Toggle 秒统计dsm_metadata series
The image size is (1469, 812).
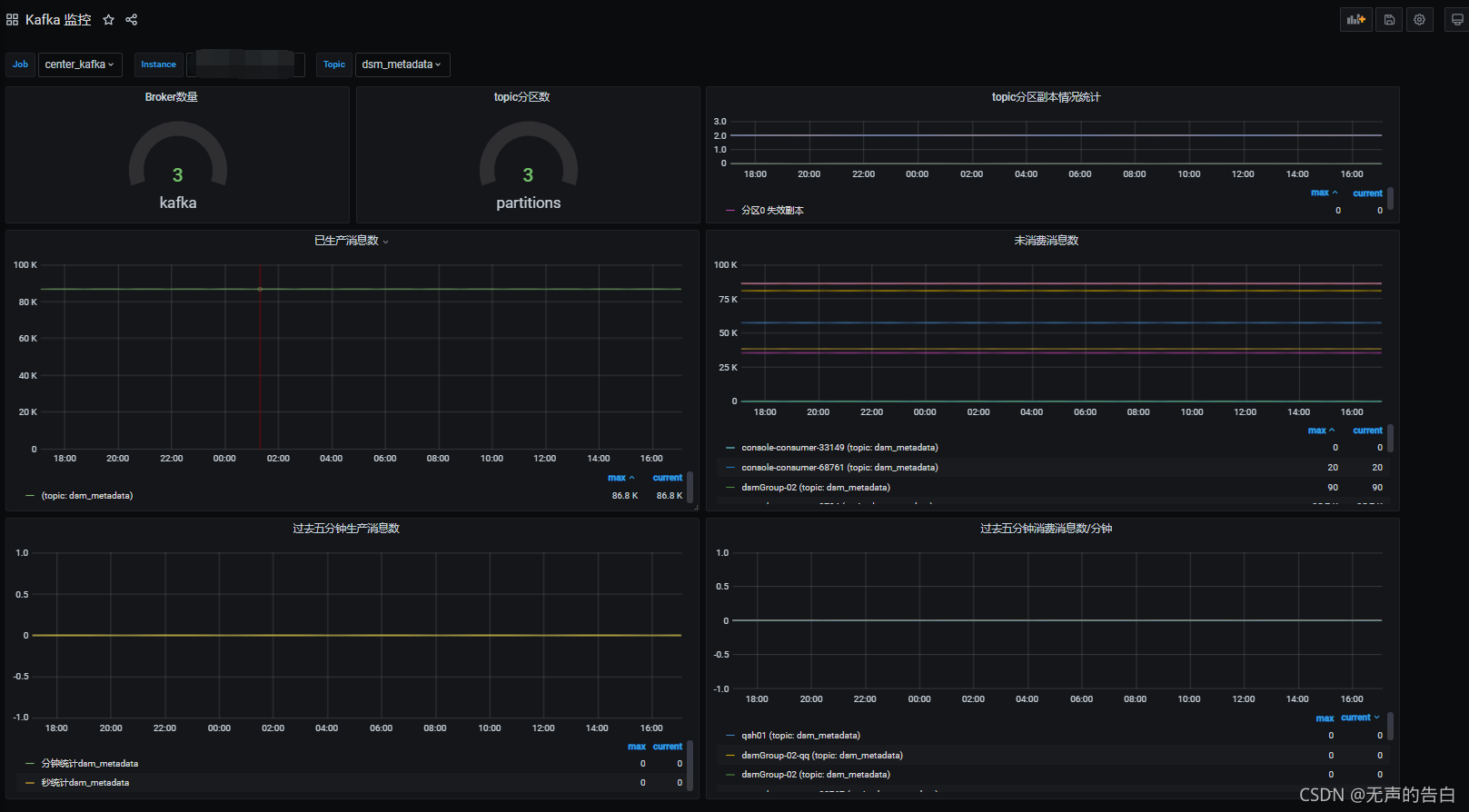click(85, 783)
